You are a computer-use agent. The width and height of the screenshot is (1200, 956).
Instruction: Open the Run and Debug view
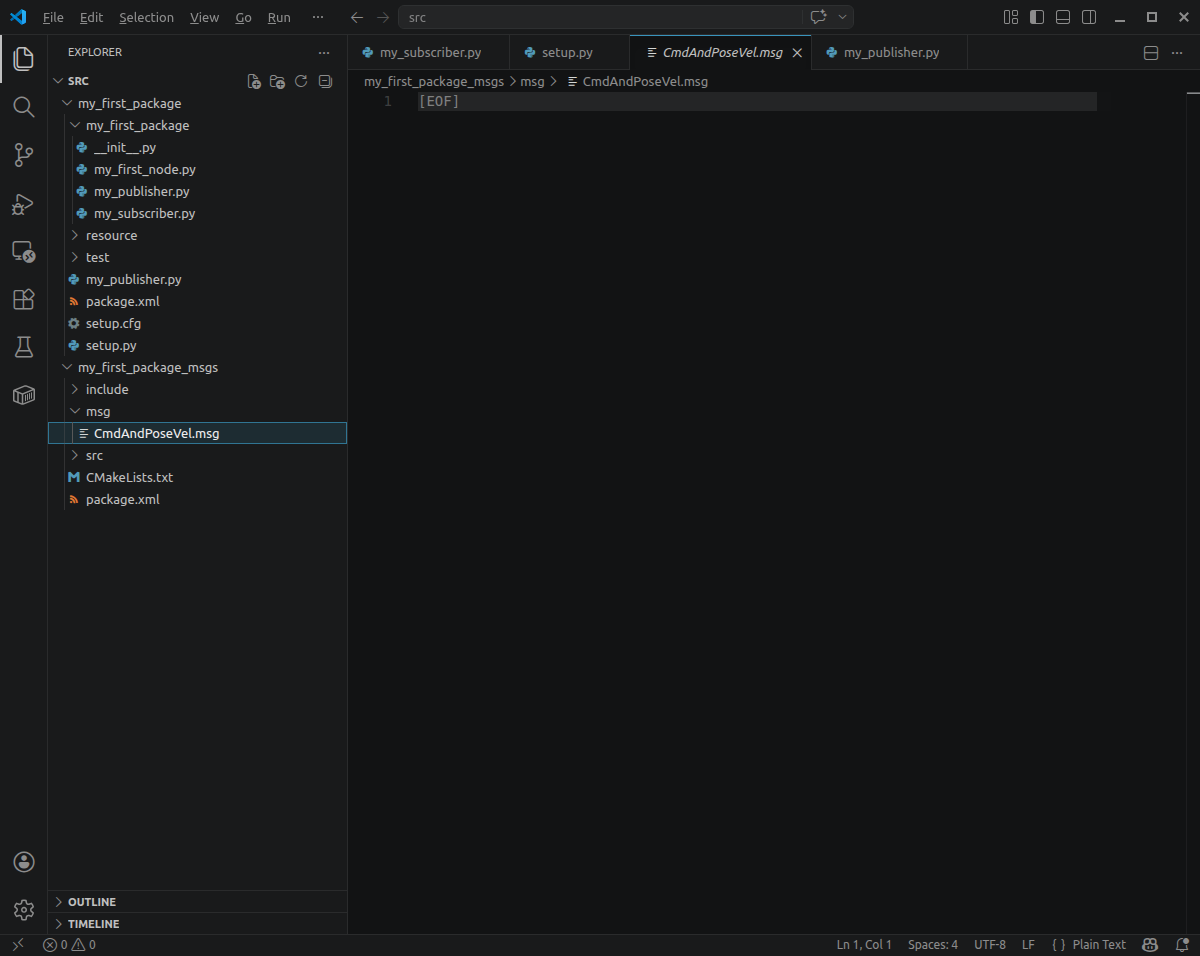23,203
